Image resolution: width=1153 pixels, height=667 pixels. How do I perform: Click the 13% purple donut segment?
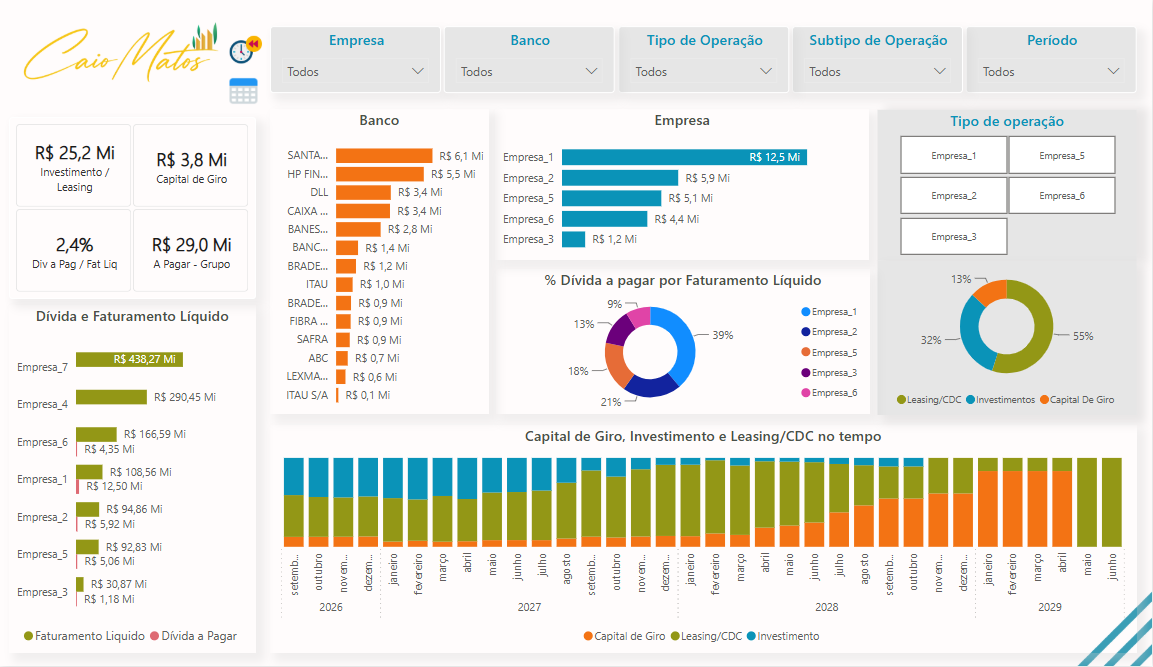(618, 330)
